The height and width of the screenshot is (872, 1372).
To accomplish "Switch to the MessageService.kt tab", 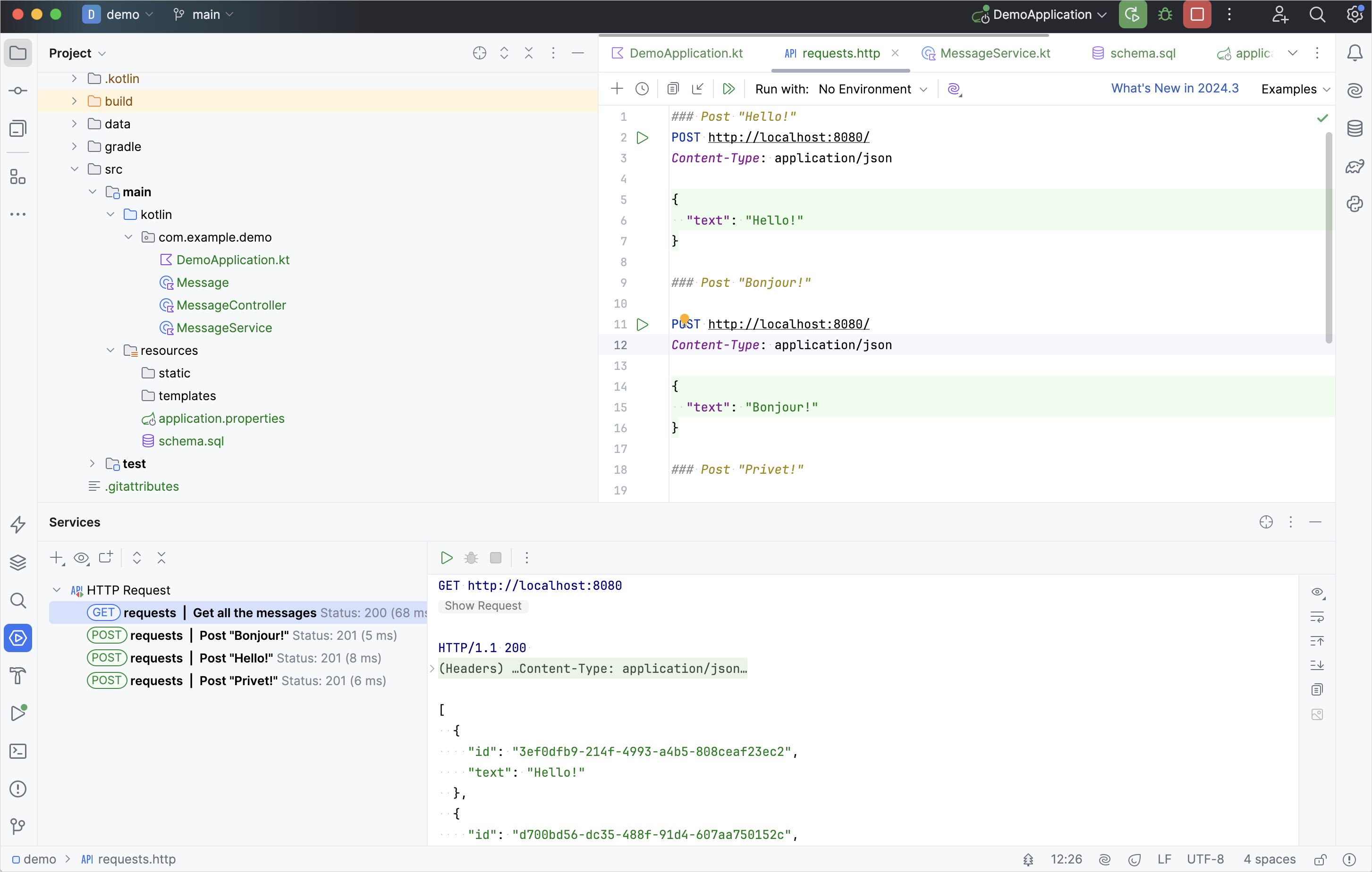I will [x=986, y=53].
